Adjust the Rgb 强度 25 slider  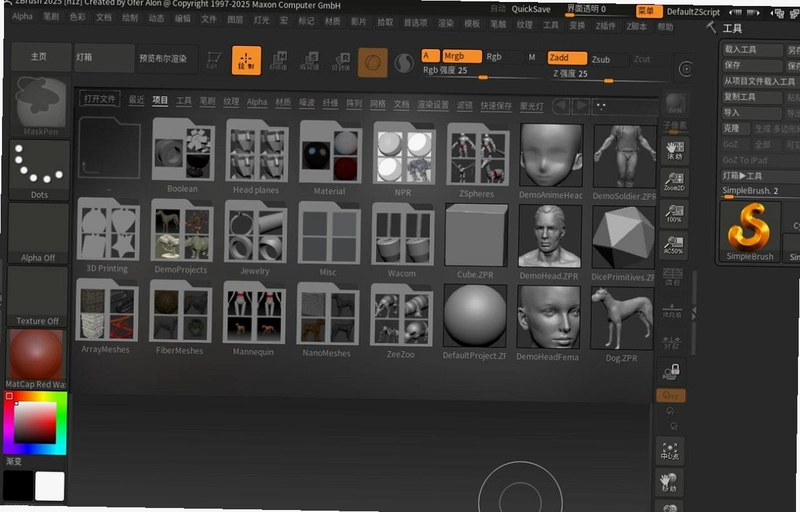coord(480,71)
